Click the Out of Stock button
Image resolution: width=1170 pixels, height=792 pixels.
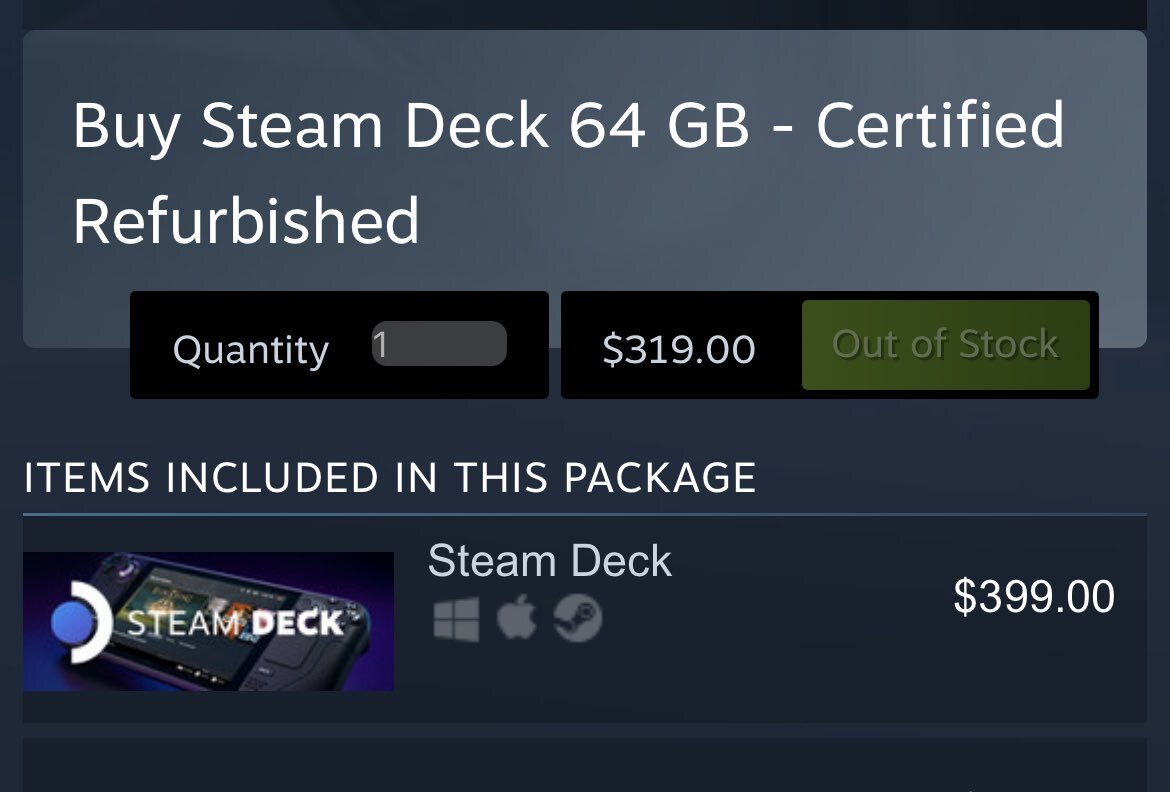(x=945, y=345)
